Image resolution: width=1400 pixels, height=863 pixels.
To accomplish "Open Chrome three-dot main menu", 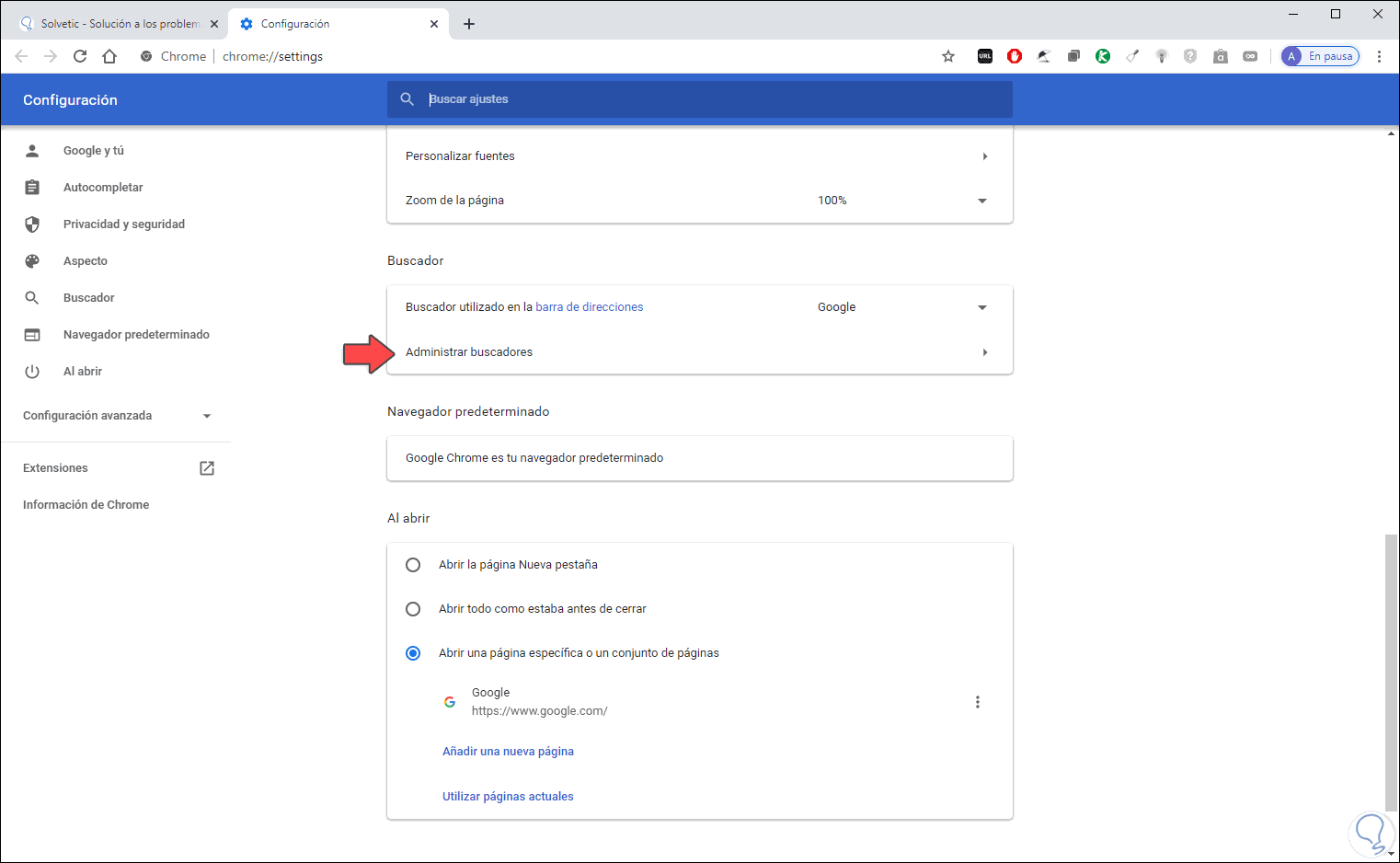I will [x=1379, y=56].
